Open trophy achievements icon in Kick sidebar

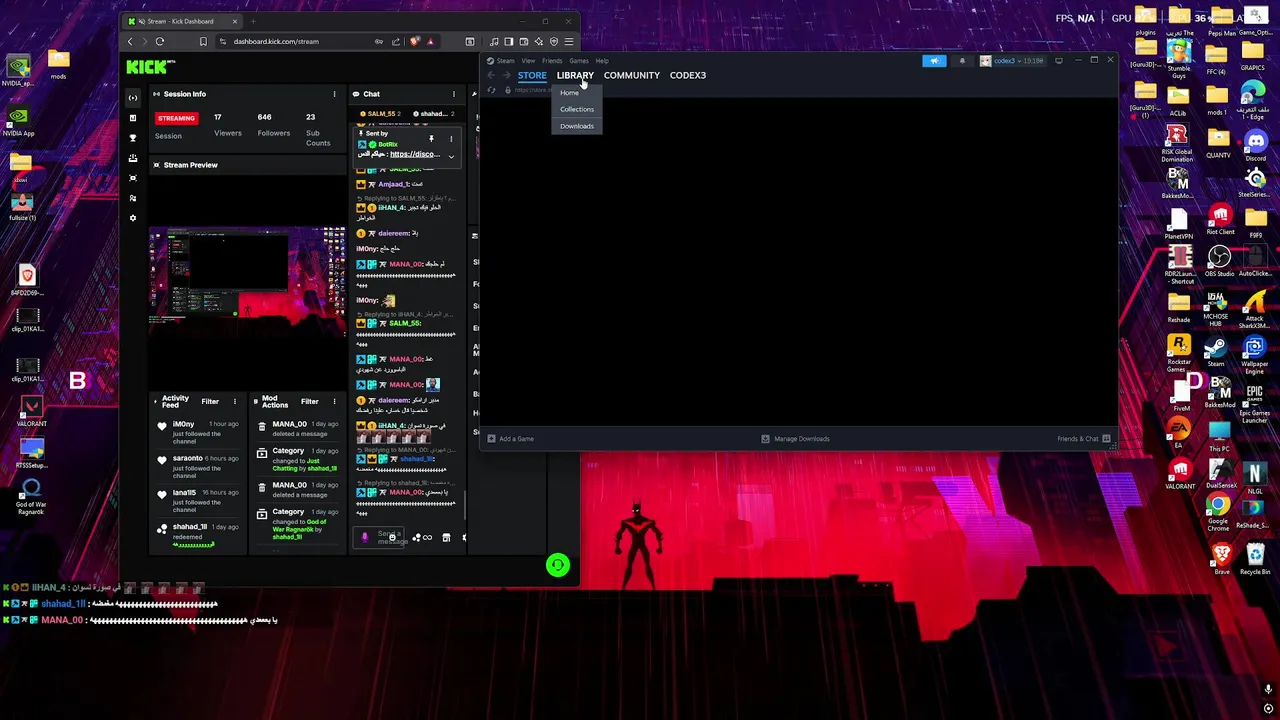coord(133,138)
